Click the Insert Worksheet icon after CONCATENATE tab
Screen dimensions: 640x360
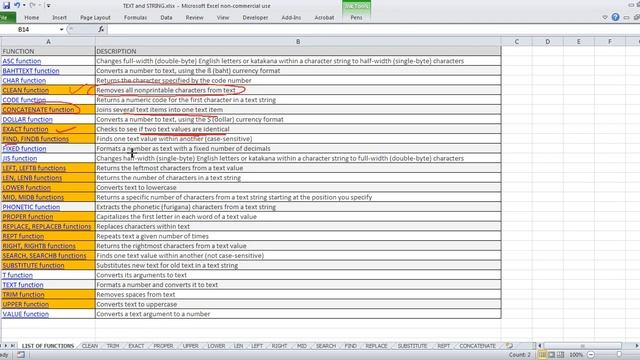coord(509,346)
